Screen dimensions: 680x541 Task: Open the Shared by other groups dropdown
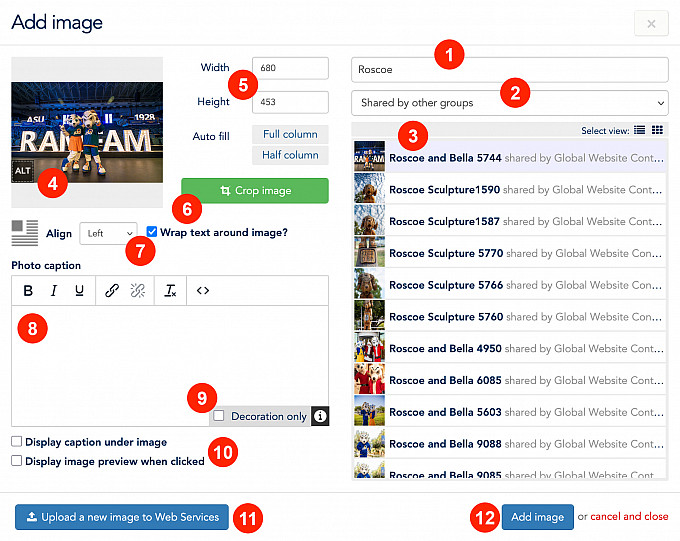510,103
